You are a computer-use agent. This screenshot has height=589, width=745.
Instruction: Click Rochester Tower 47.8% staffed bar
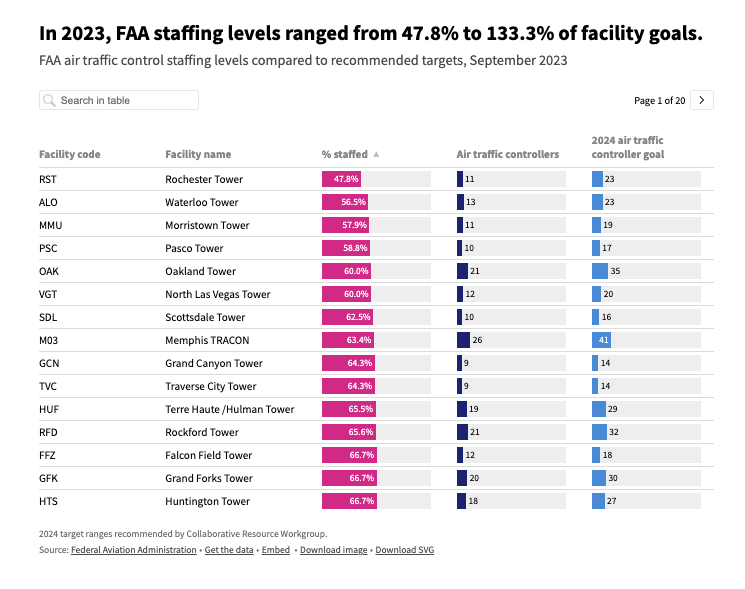pos(341,179)
